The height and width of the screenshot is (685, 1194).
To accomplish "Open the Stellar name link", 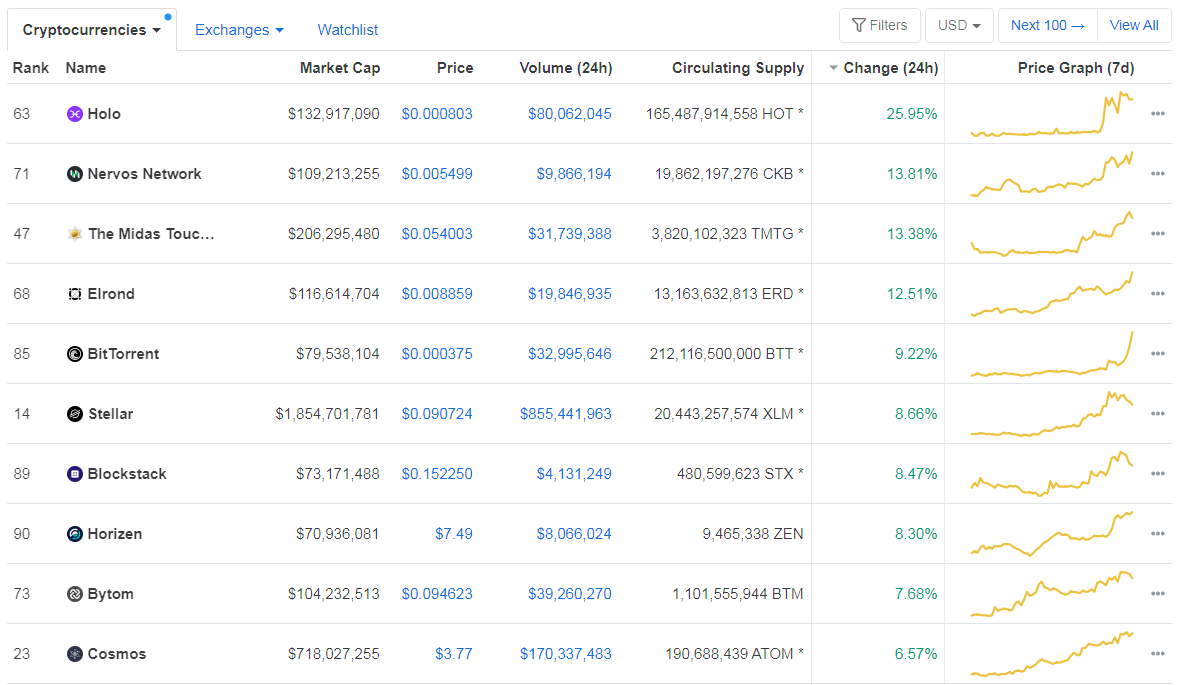I will [x=110, y=414].
